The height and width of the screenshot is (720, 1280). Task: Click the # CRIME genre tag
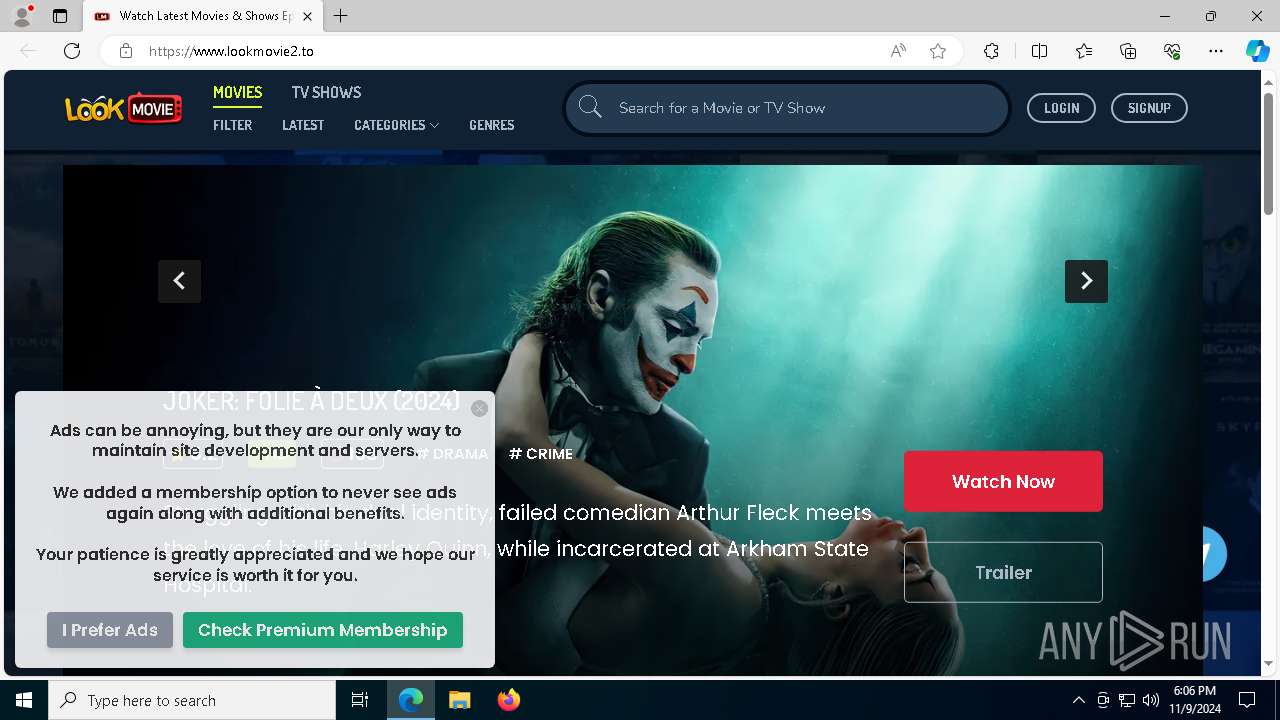(541, 453)
